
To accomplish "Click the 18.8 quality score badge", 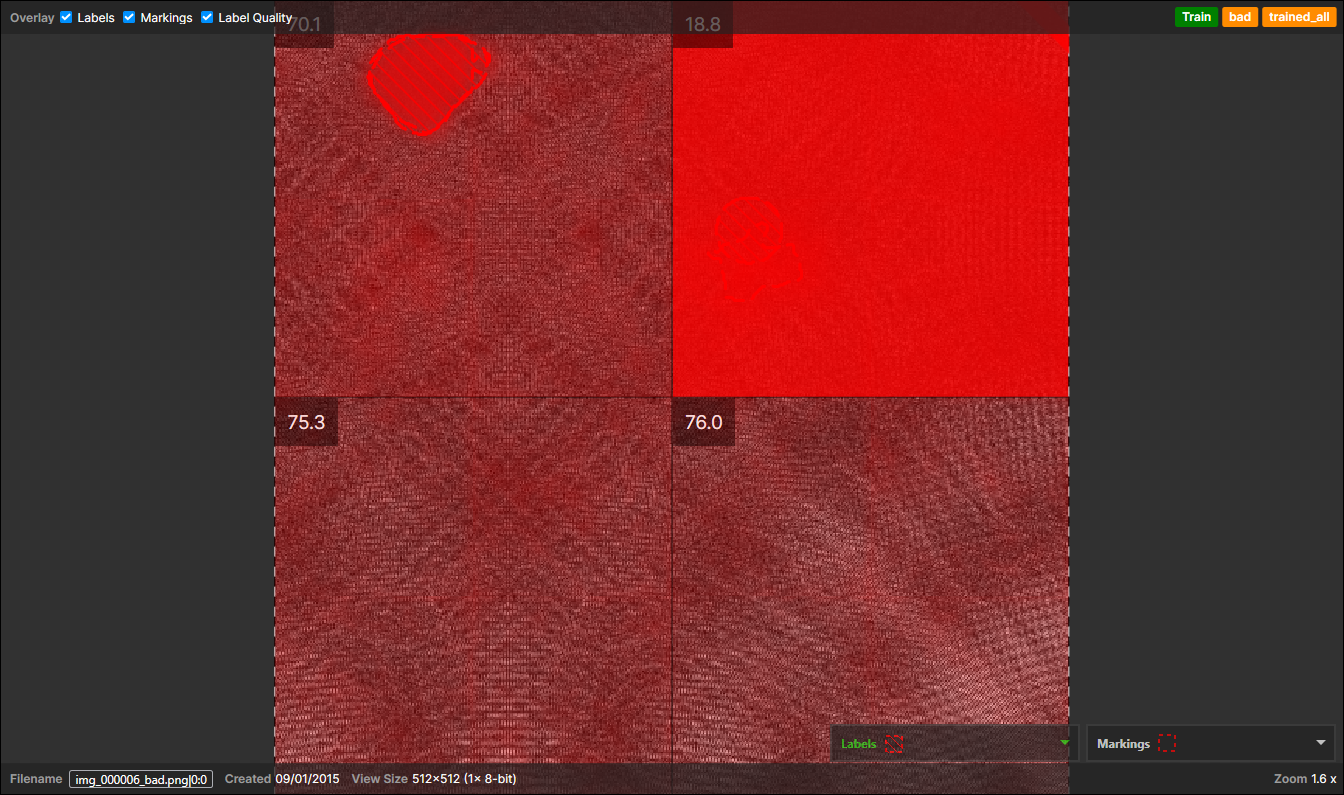I will 703,25.
